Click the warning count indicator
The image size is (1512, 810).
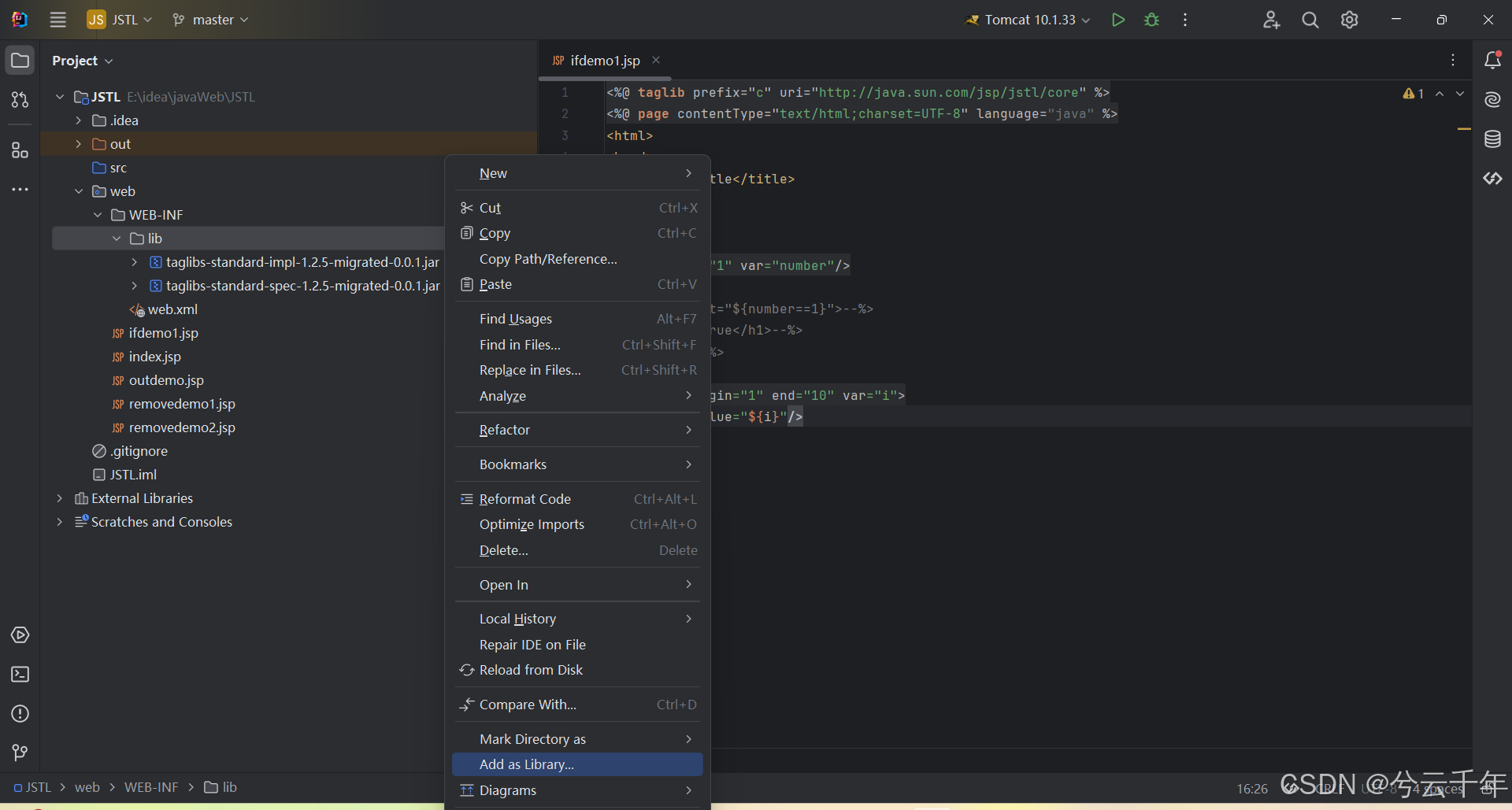(x=1412, y=93)
